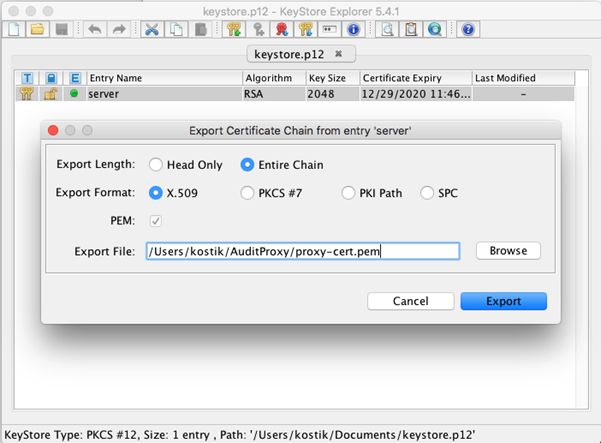Viewport: 601px width, 443px height.
Task: Click into the Export File path field
Action: (x=303, y=251)
